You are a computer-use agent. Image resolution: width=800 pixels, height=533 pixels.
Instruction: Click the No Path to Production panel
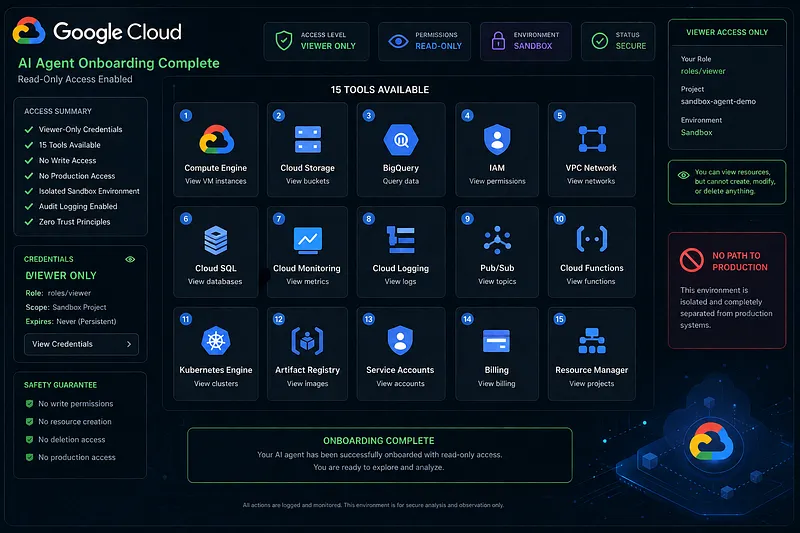pos(727,290)
